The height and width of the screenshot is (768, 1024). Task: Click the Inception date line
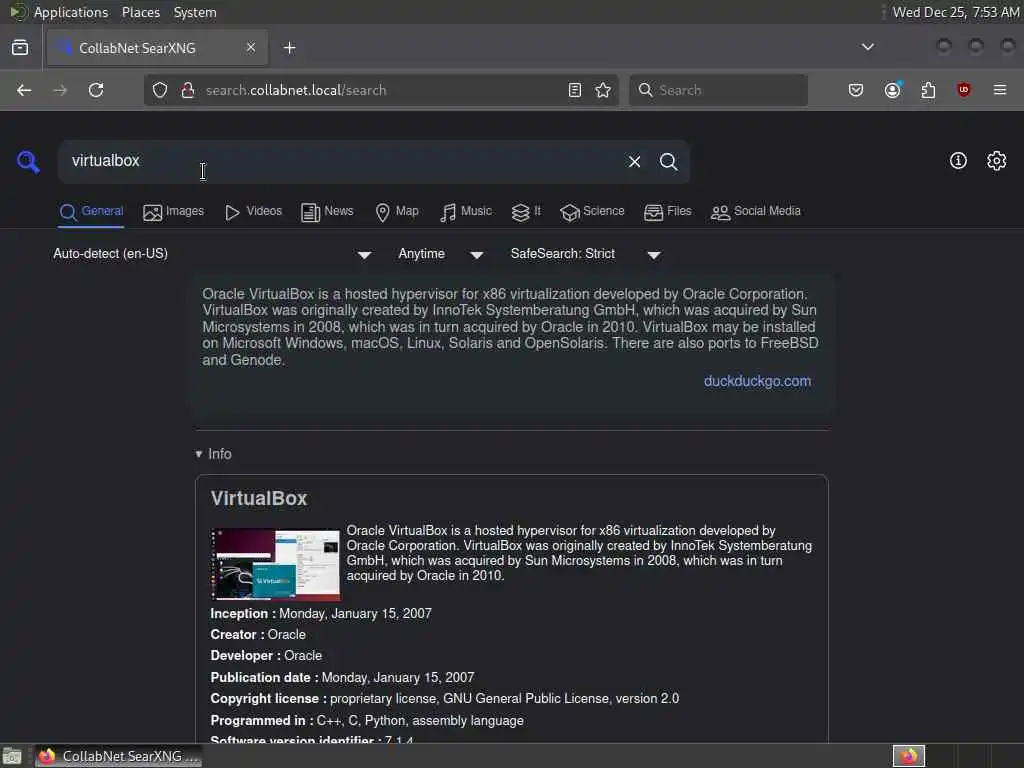point(321,613)
